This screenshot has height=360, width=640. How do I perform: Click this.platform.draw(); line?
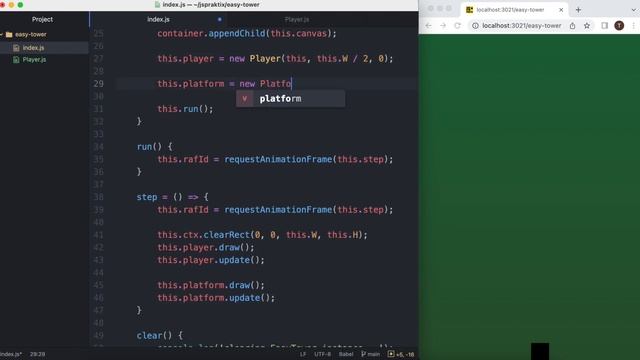click(x=211, y=285)
